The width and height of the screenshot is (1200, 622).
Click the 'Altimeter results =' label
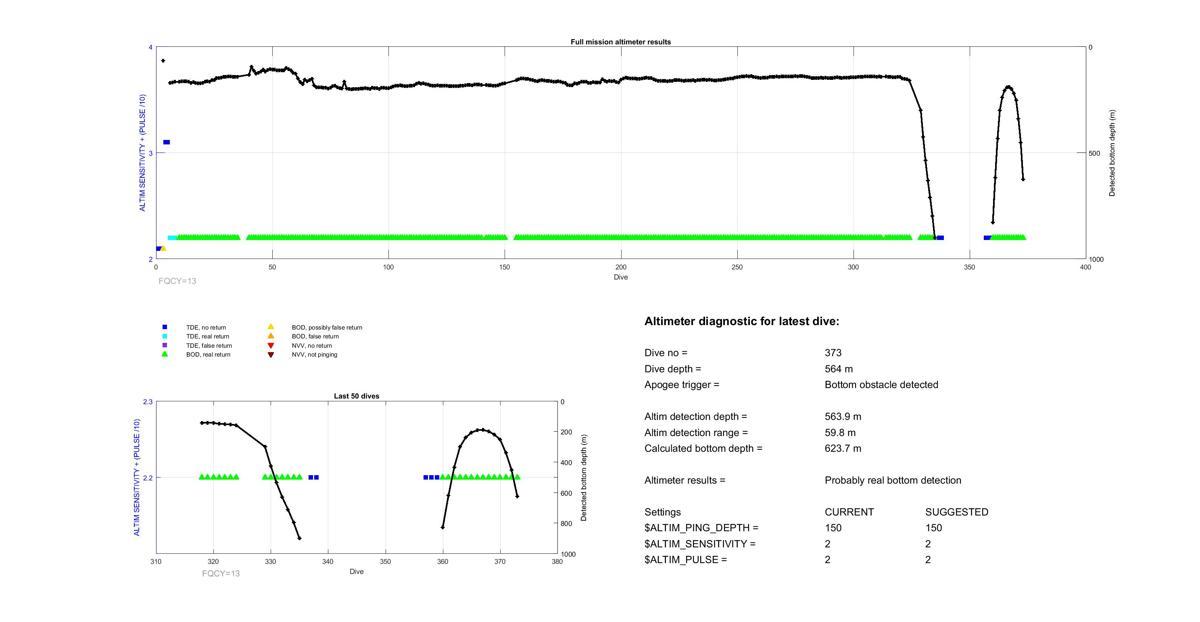[x=685, y=481]
